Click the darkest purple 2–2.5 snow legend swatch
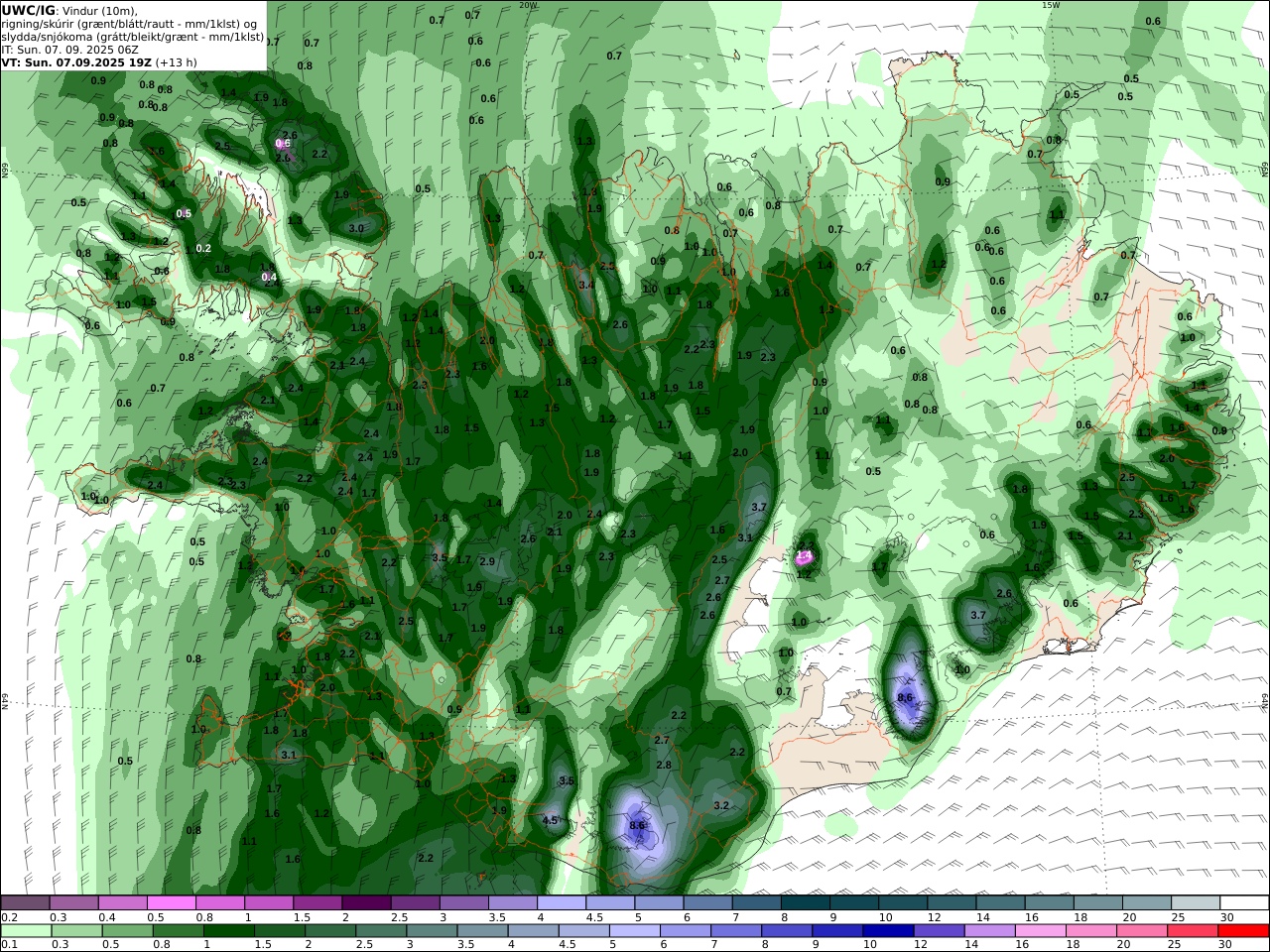The width and height of the screenshot is (1270, 952). pyautogui.click(x=366, y=903)
